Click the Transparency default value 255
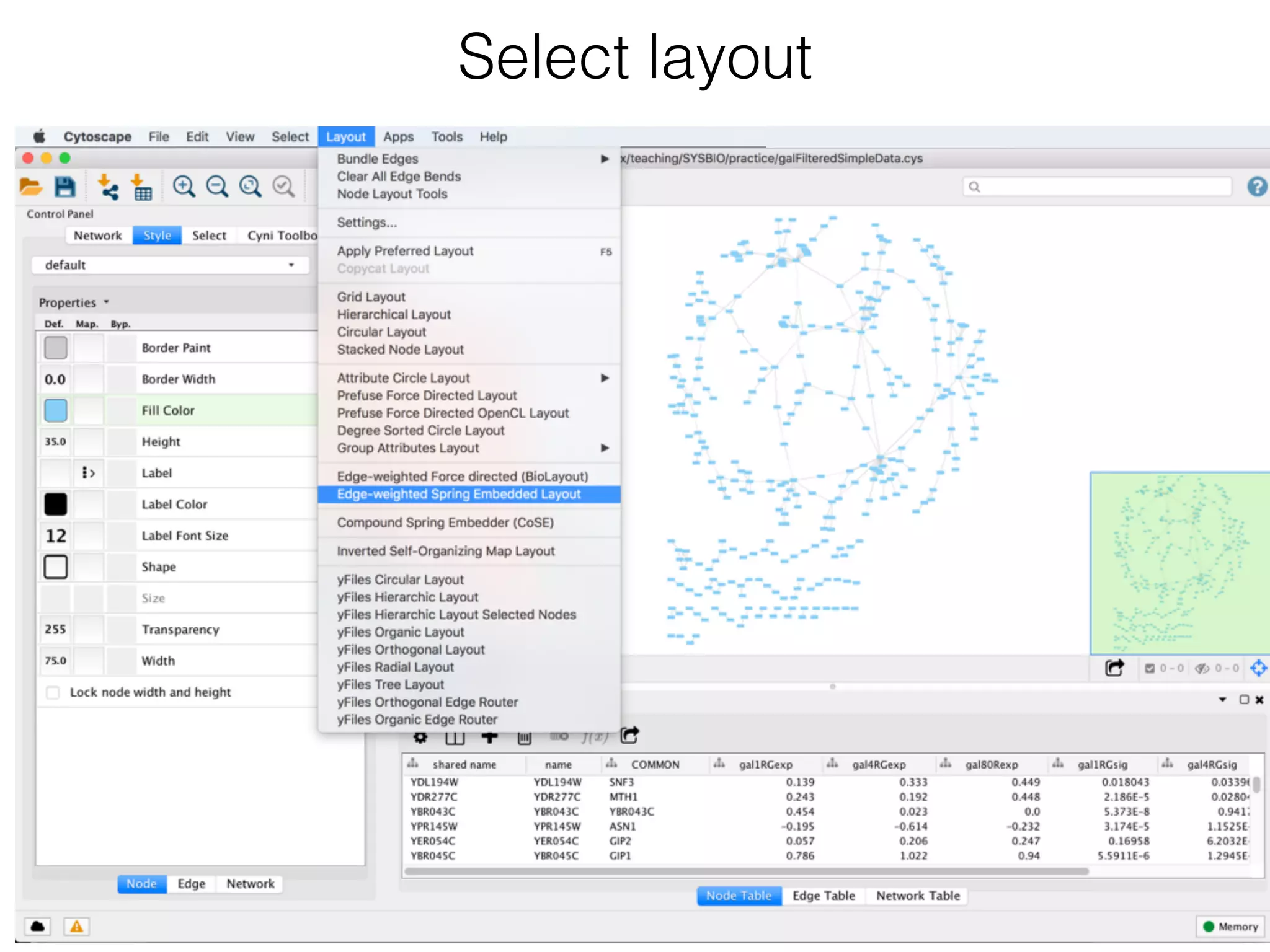1270x952 pixels. pos(56,629)
